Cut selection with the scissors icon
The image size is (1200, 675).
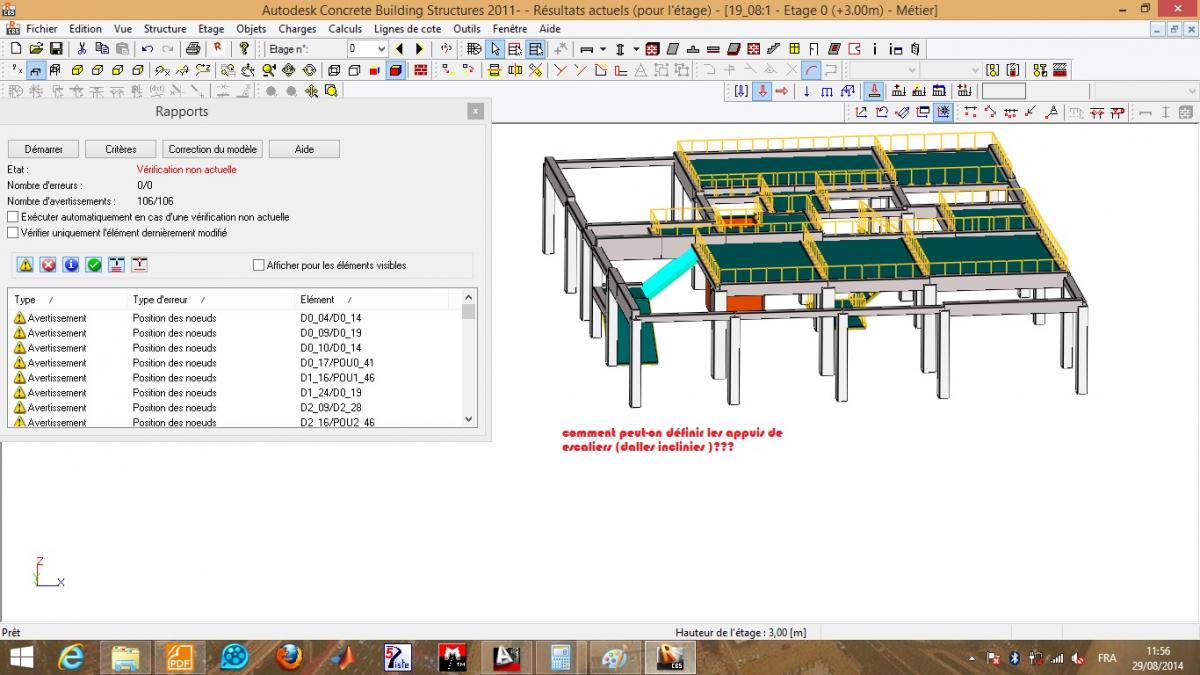pos(82,48)
